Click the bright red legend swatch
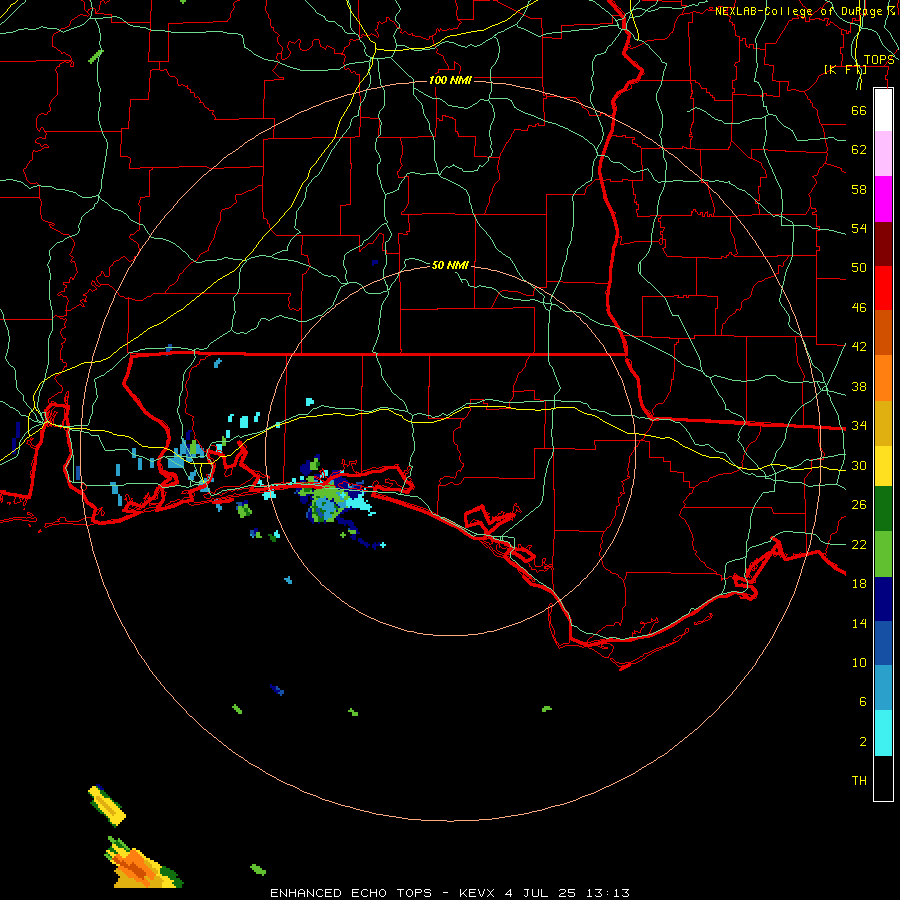 [x=883, y=288]
